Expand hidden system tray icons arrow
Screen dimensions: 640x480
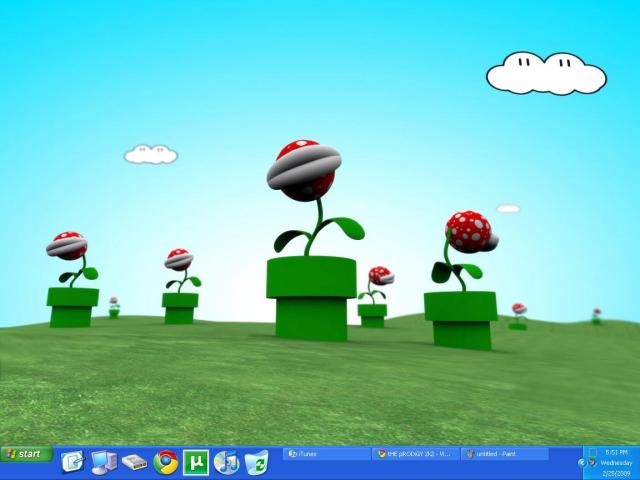pos(582,463)
